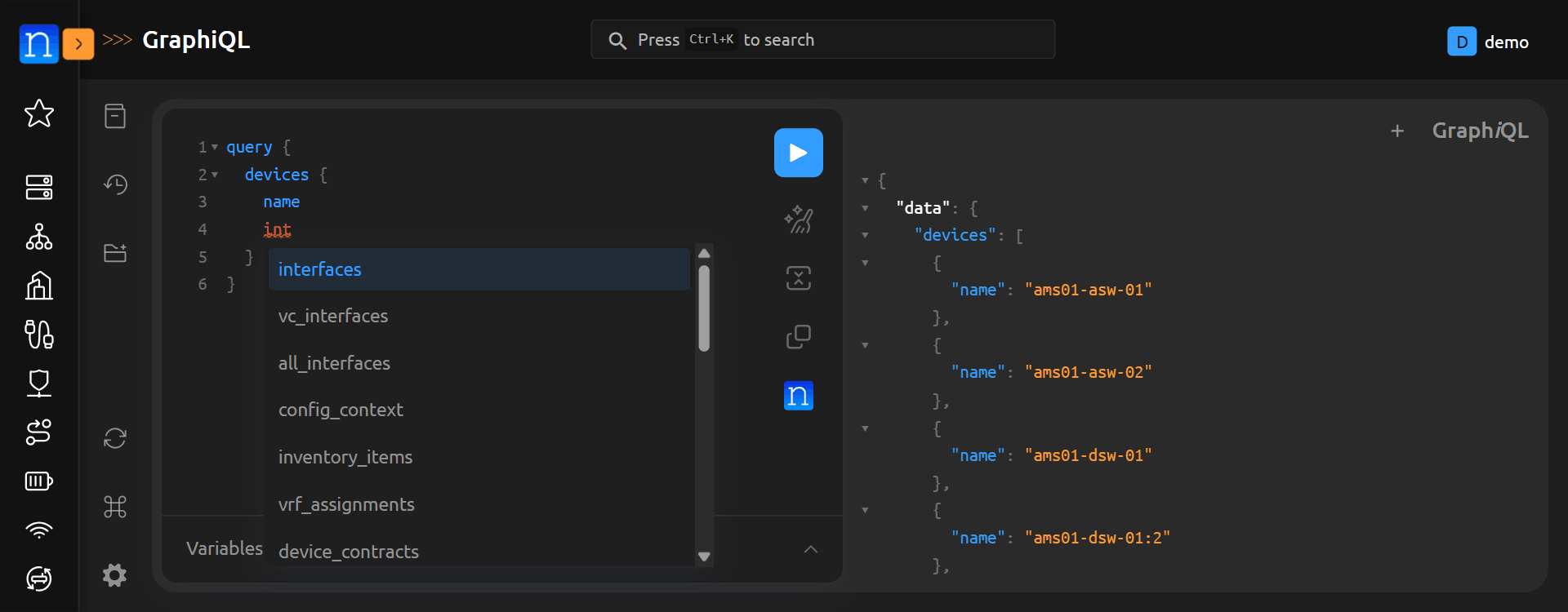Collapse the "devices" array in results

(x=865, y=236)
